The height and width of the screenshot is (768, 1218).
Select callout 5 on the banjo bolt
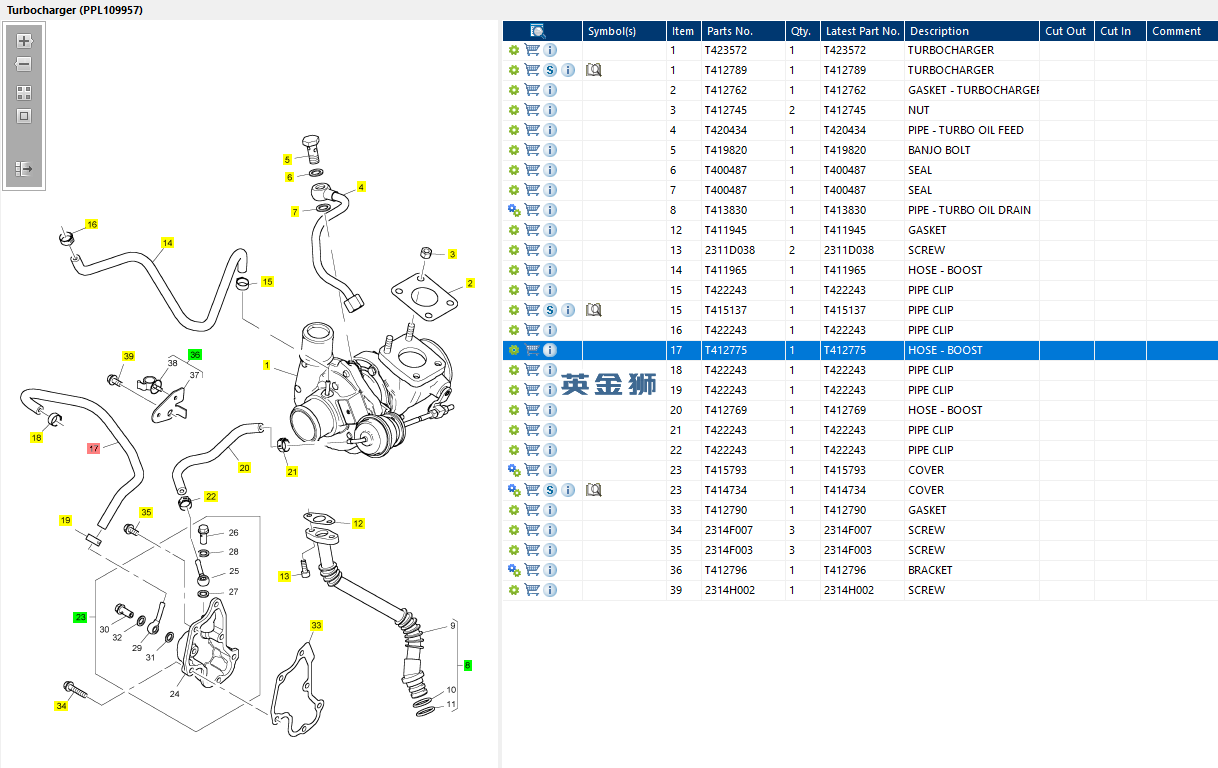[x=287, y=159]
